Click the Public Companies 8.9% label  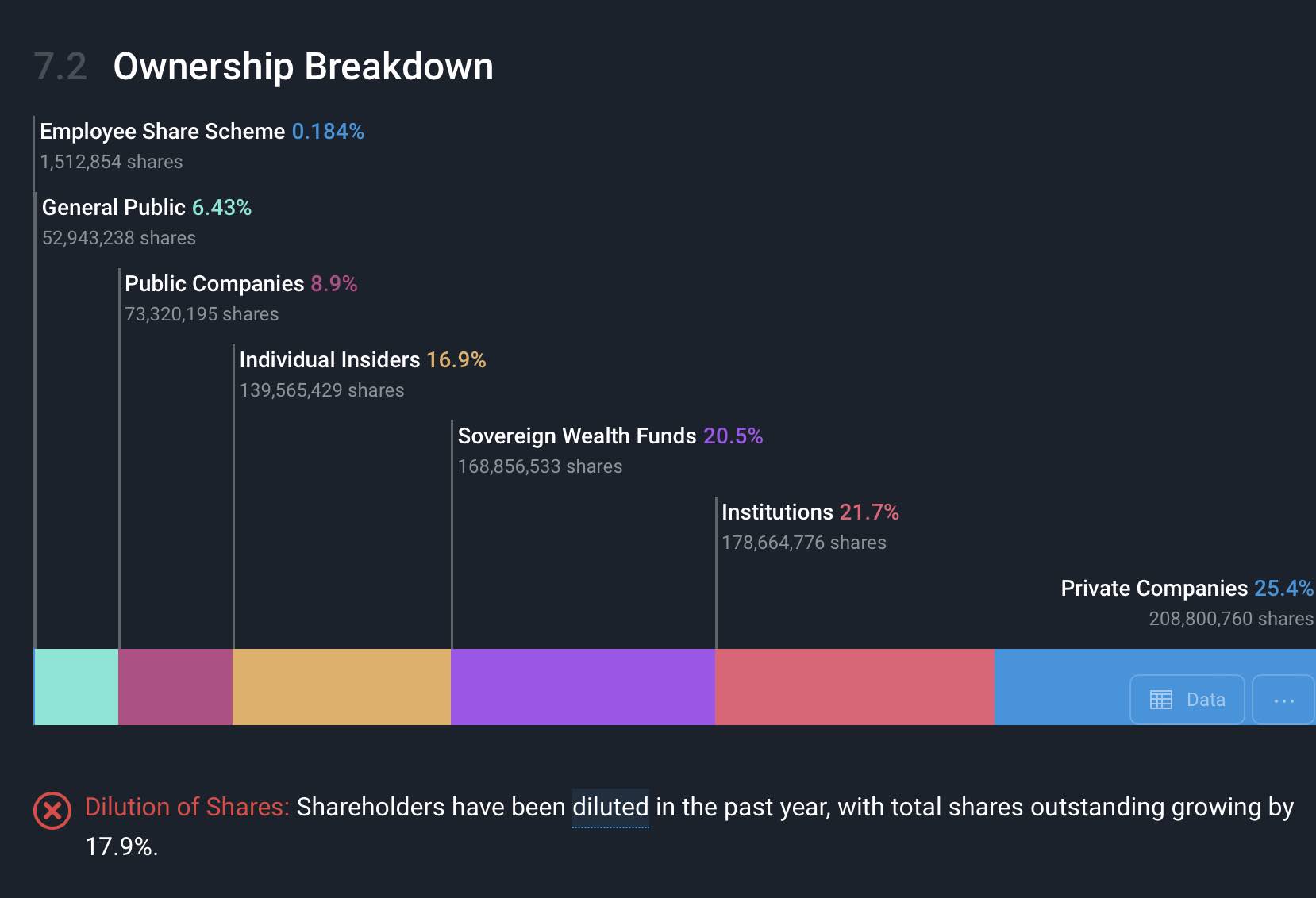241,284
